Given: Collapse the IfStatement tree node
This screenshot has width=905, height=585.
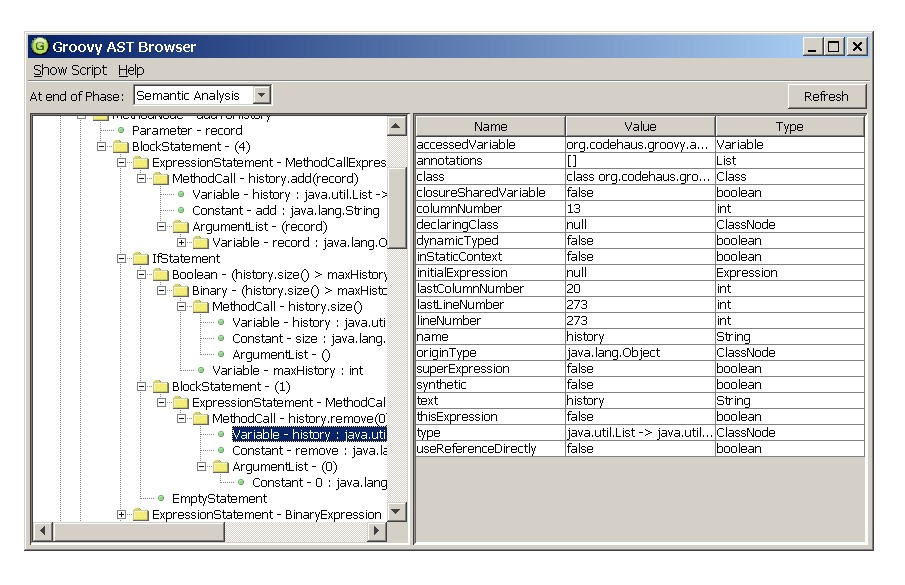Looking at the screenshot, I should [122, 258].
